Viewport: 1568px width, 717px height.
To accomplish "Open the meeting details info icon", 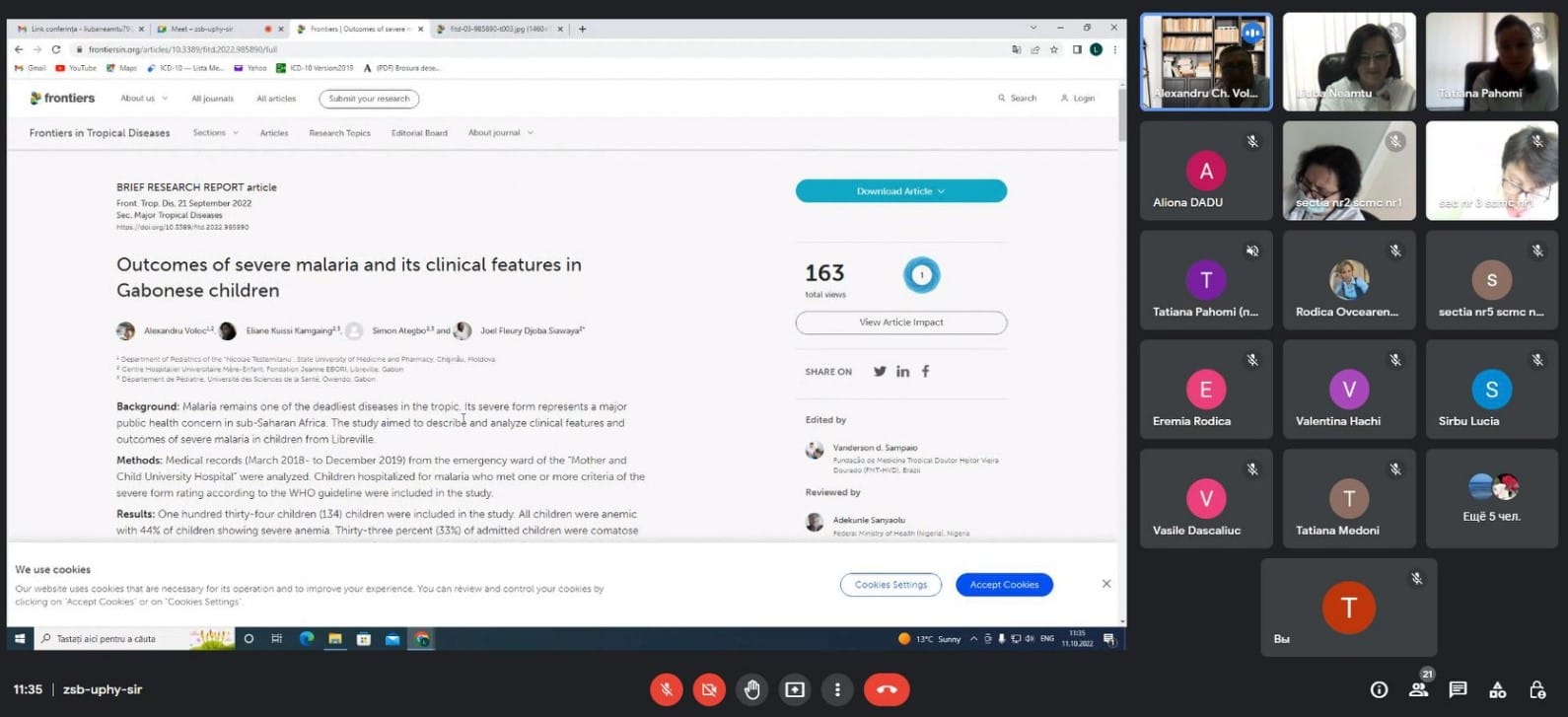I will pyautogui.click(x=1379, y=689).
